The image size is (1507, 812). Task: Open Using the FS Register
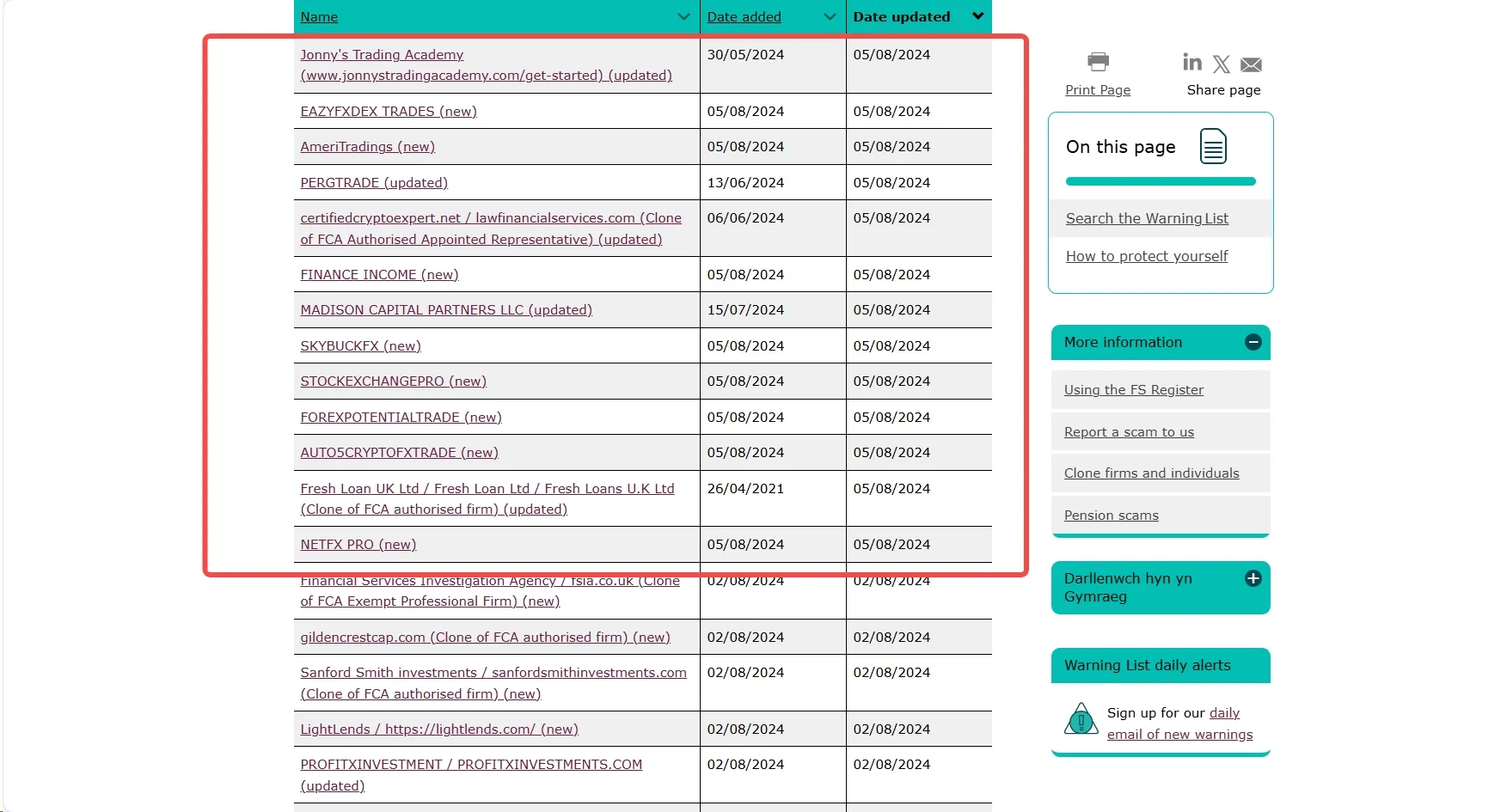point(1134,390)
